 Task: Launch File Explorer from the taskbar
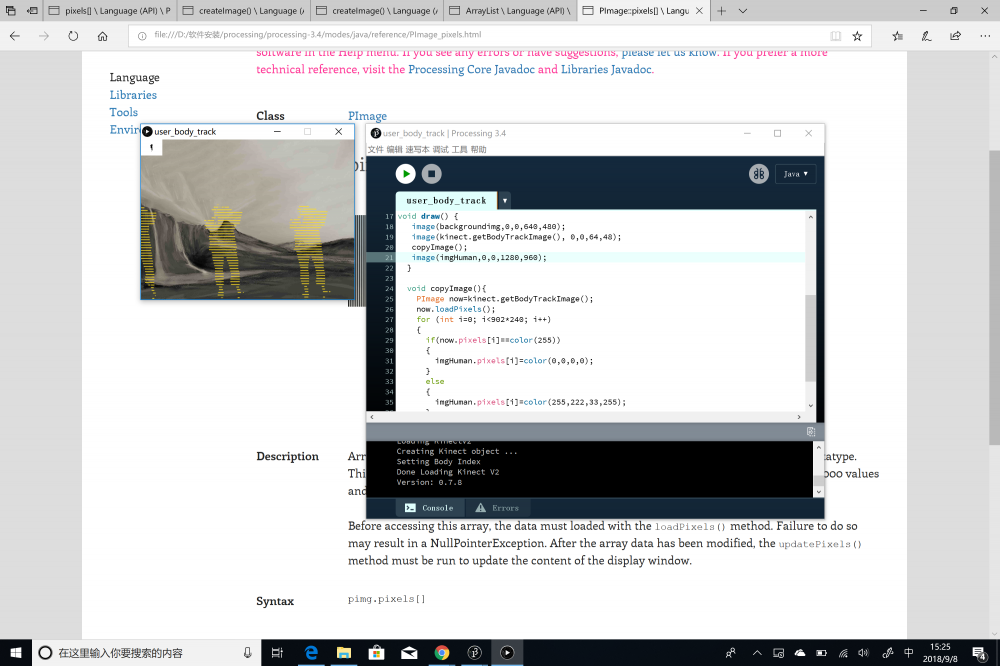344,653
